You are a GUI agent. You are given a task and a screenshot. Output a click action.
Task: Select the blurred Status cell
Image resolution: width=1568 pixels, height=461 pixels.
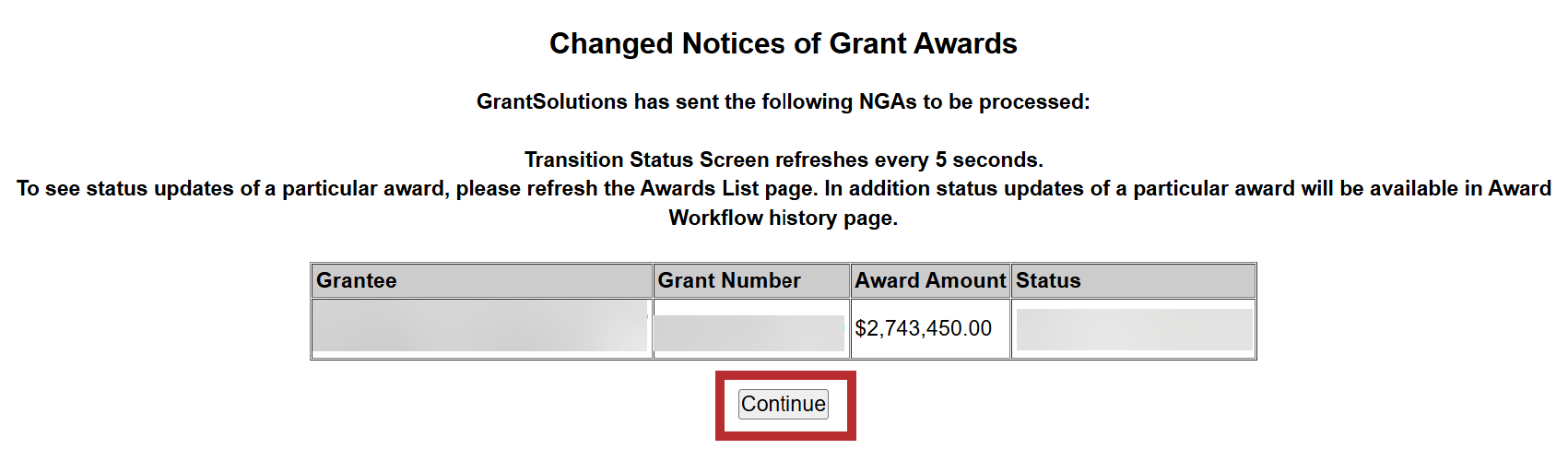(x=1133, y=329)
